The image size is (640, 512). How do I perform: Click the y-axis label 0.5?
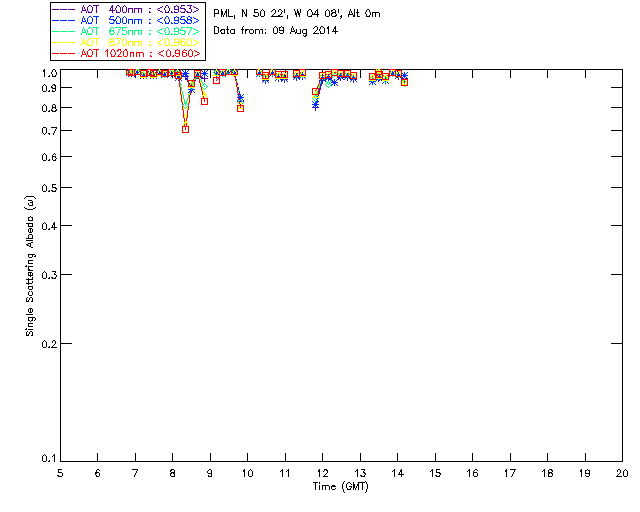tap(49, 188)
